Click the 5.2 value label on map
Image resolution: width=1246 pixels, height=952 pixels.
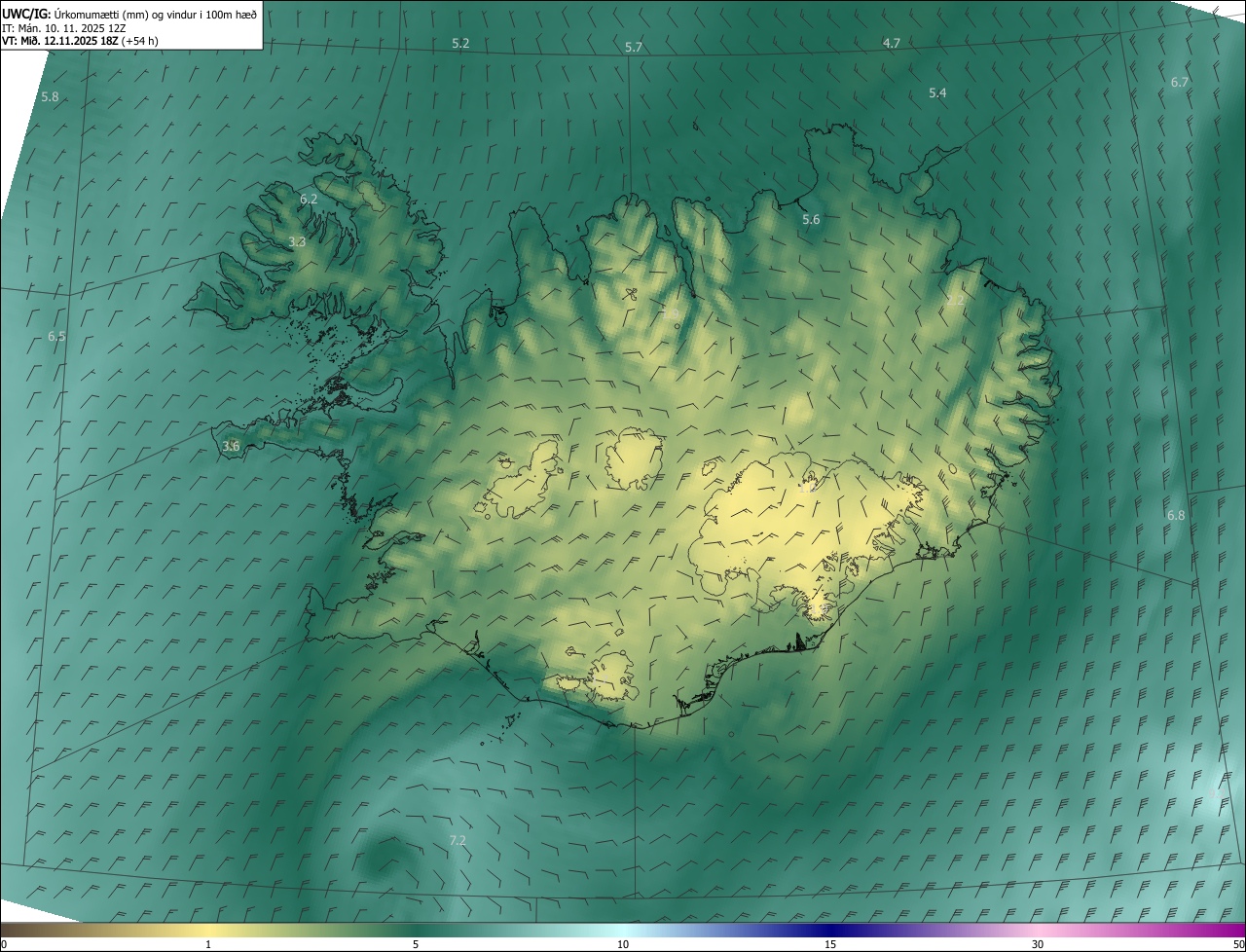tap(460, 44)
